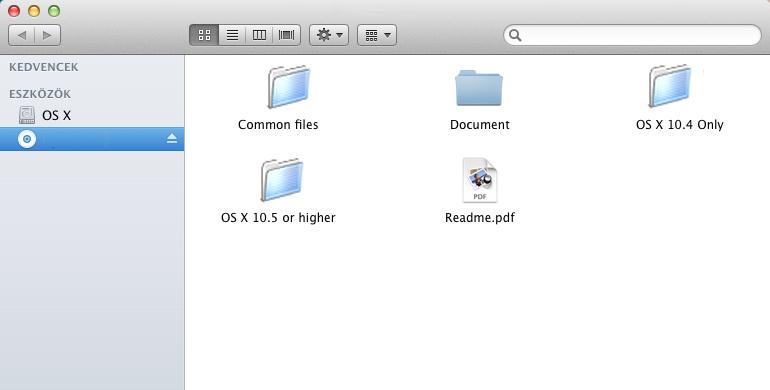Click the magnifying glass search icon

tap(515, 35)
